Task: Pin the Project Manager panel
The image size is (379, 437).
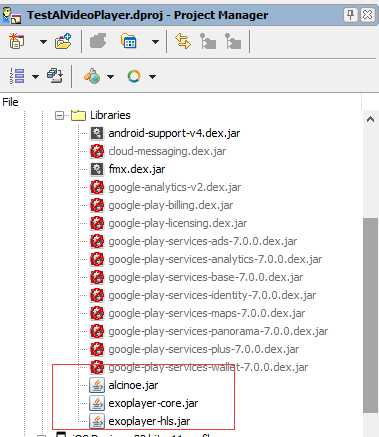Action: [350, 15]
